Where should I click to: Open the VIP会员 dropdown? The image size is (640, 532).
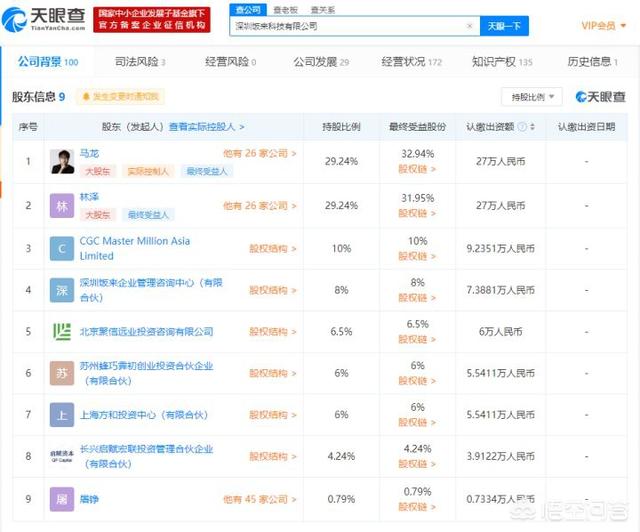pos(604,26)
